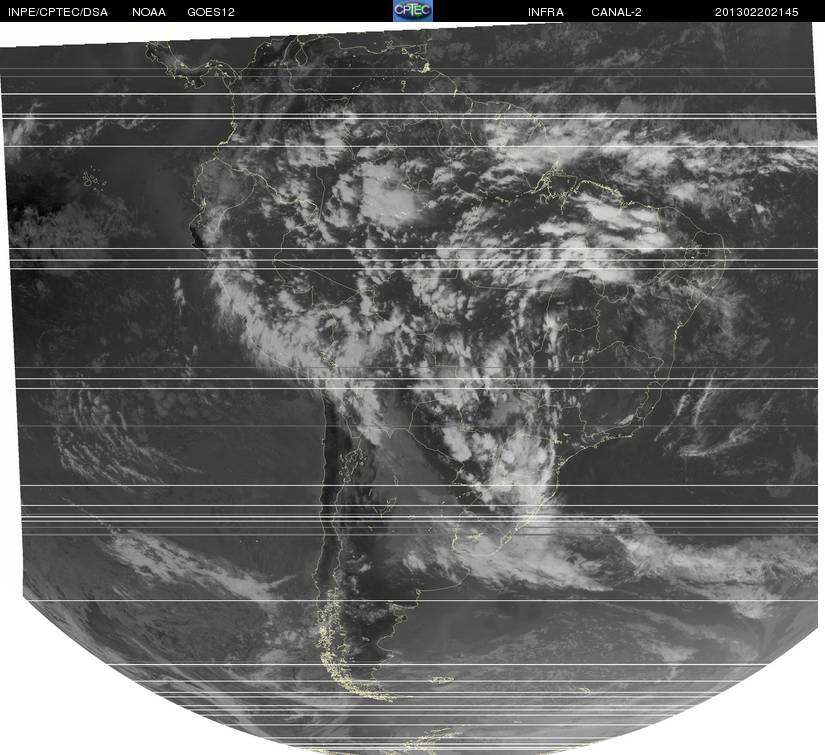Click the NOAA label in header
The height and width of the screenshot is (755, 825).
(x=149, y=12)
